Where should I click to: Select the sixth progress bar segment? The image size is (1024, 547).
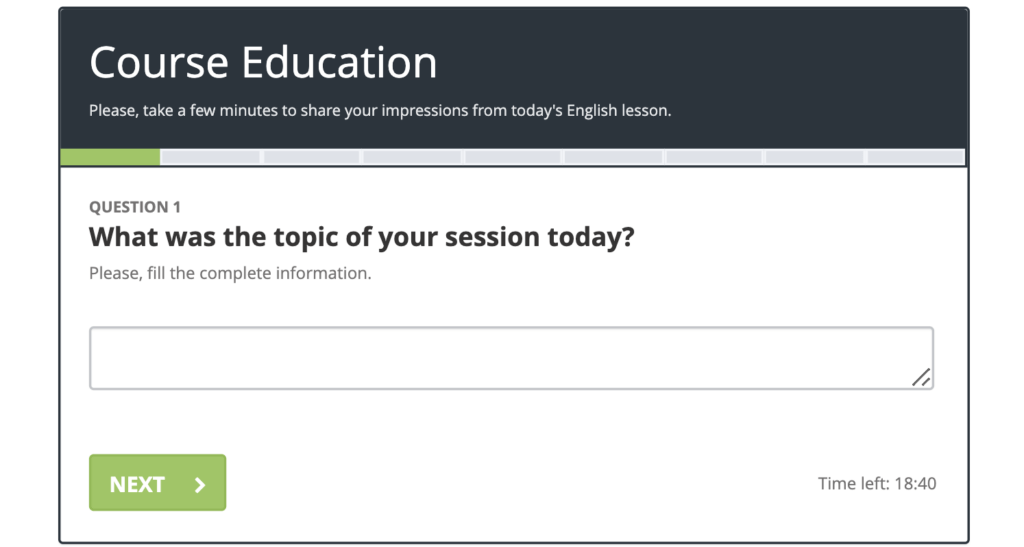(614, 157)
